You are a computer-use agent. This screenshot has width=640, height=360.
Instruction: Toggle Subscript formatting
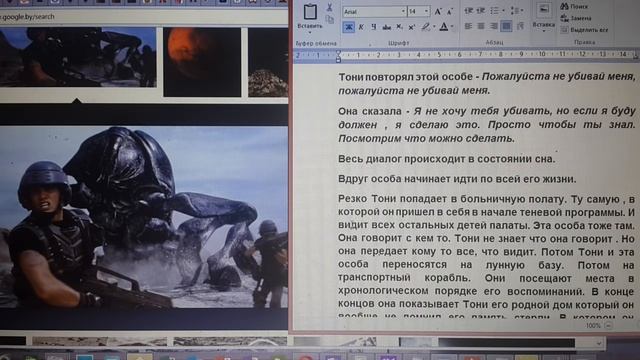pos(400,27)
